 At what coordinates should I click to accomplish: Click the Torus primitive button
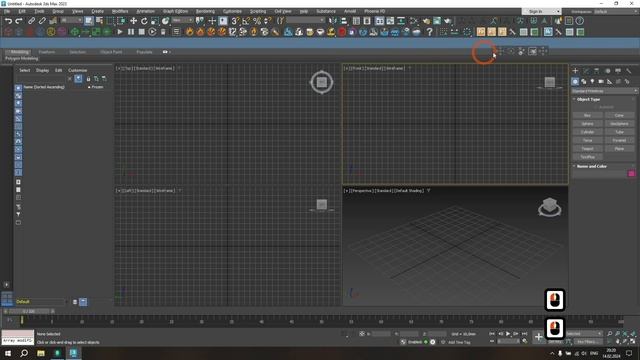click(587, 140)
